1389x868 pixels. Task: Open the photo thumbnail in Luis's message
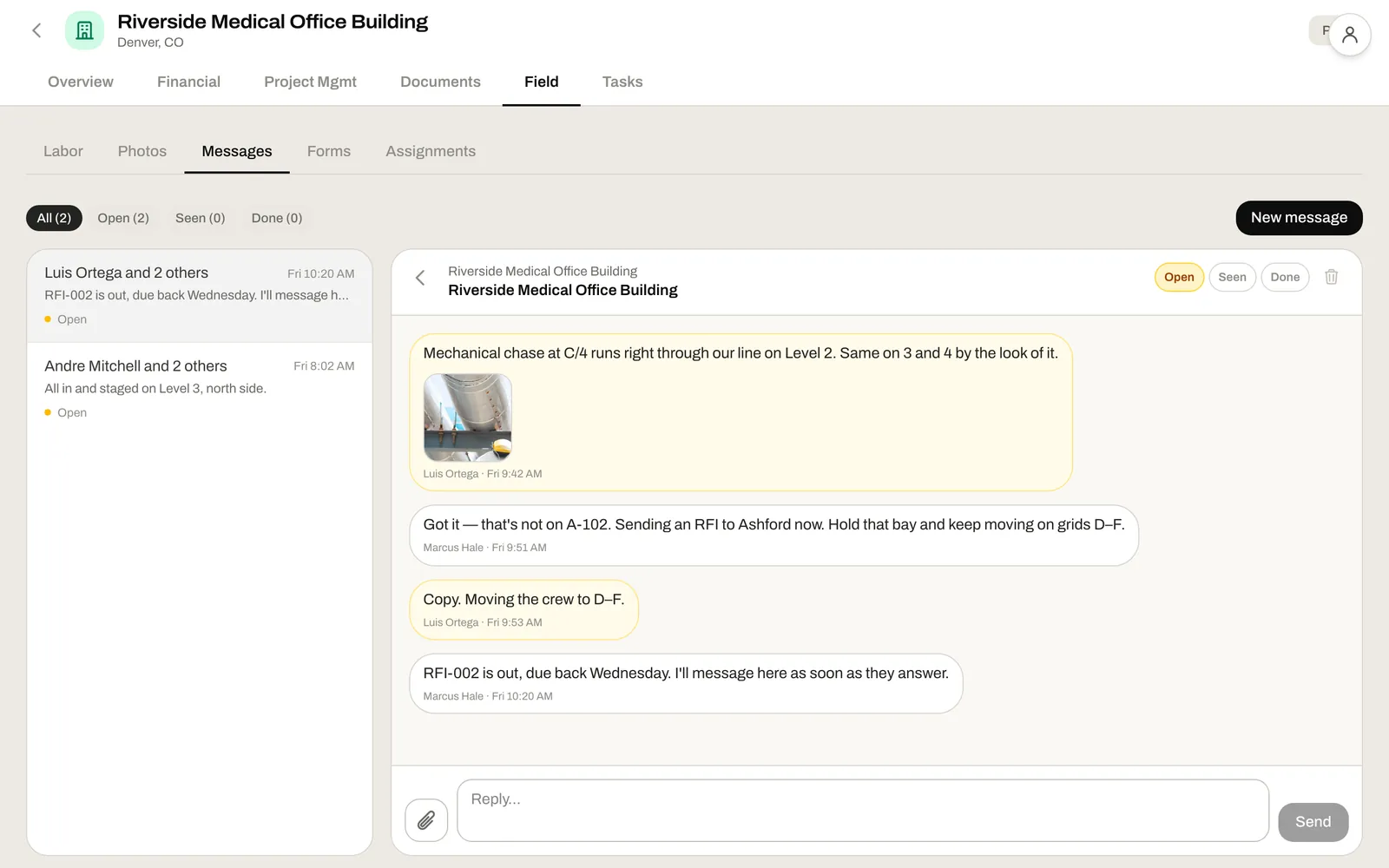pos(467,418)
